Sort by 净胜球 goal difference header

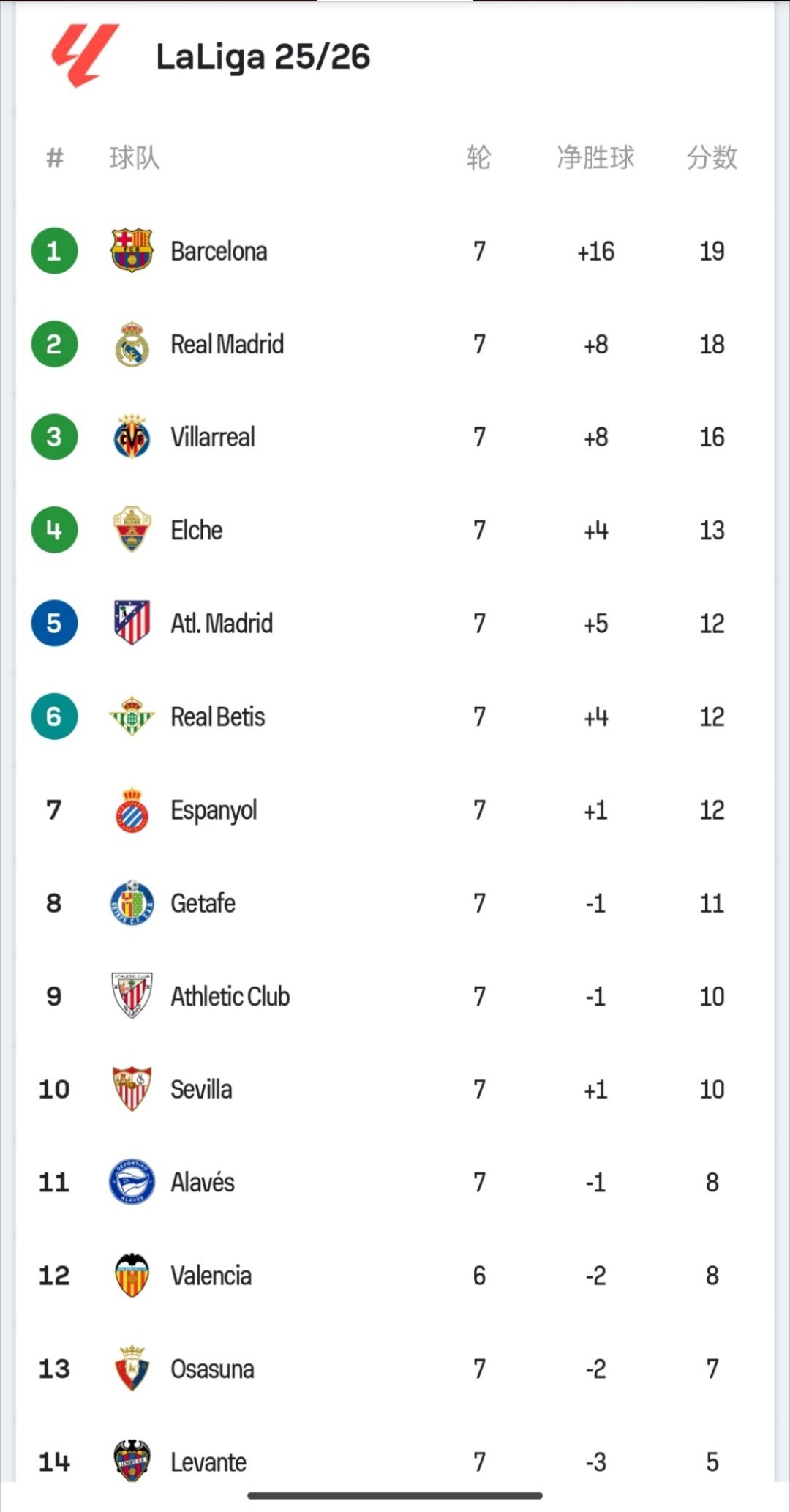click(595, 157)
